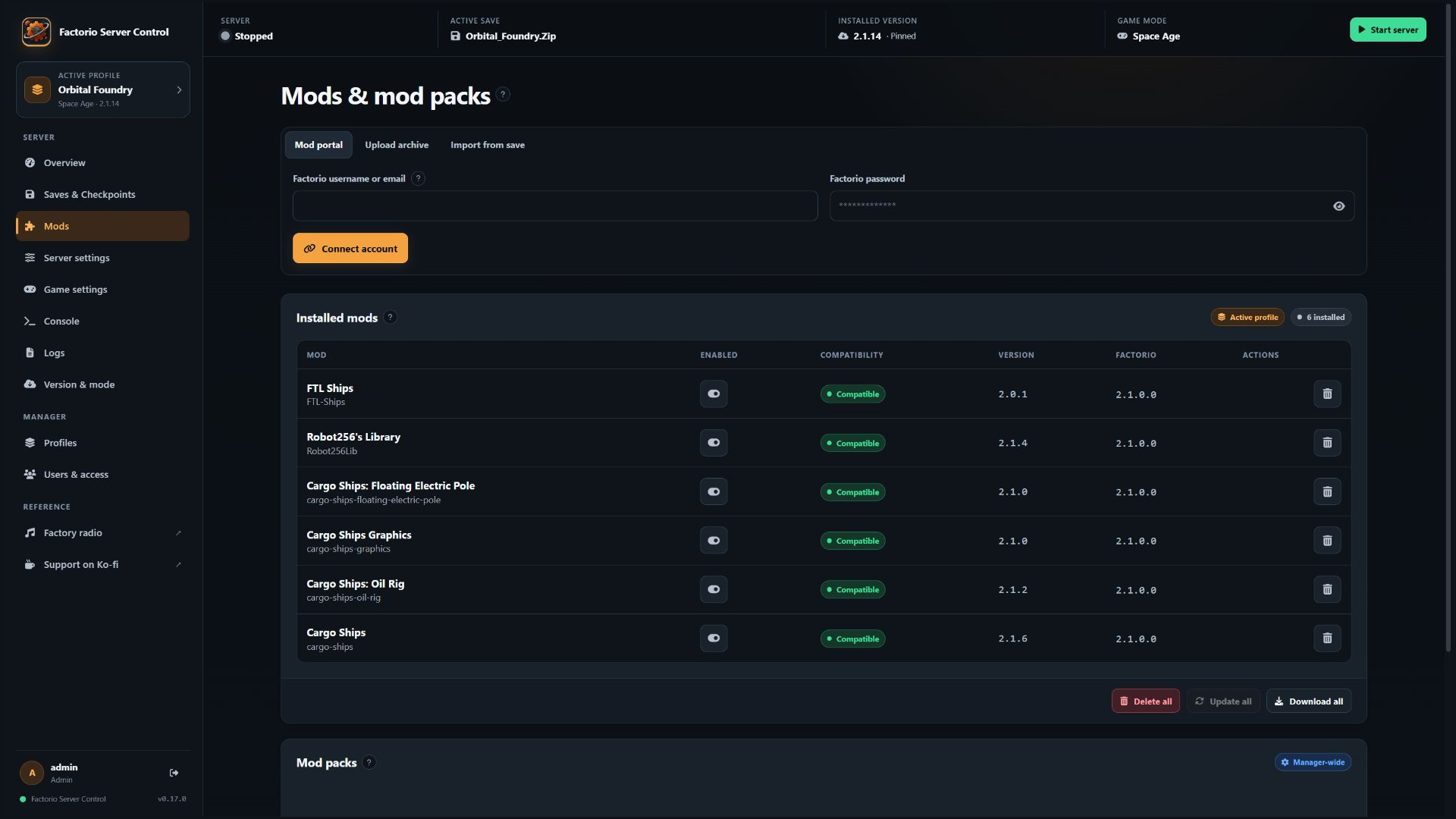
Task: Open Support on Ko-fi link
Action: point(103,565)
